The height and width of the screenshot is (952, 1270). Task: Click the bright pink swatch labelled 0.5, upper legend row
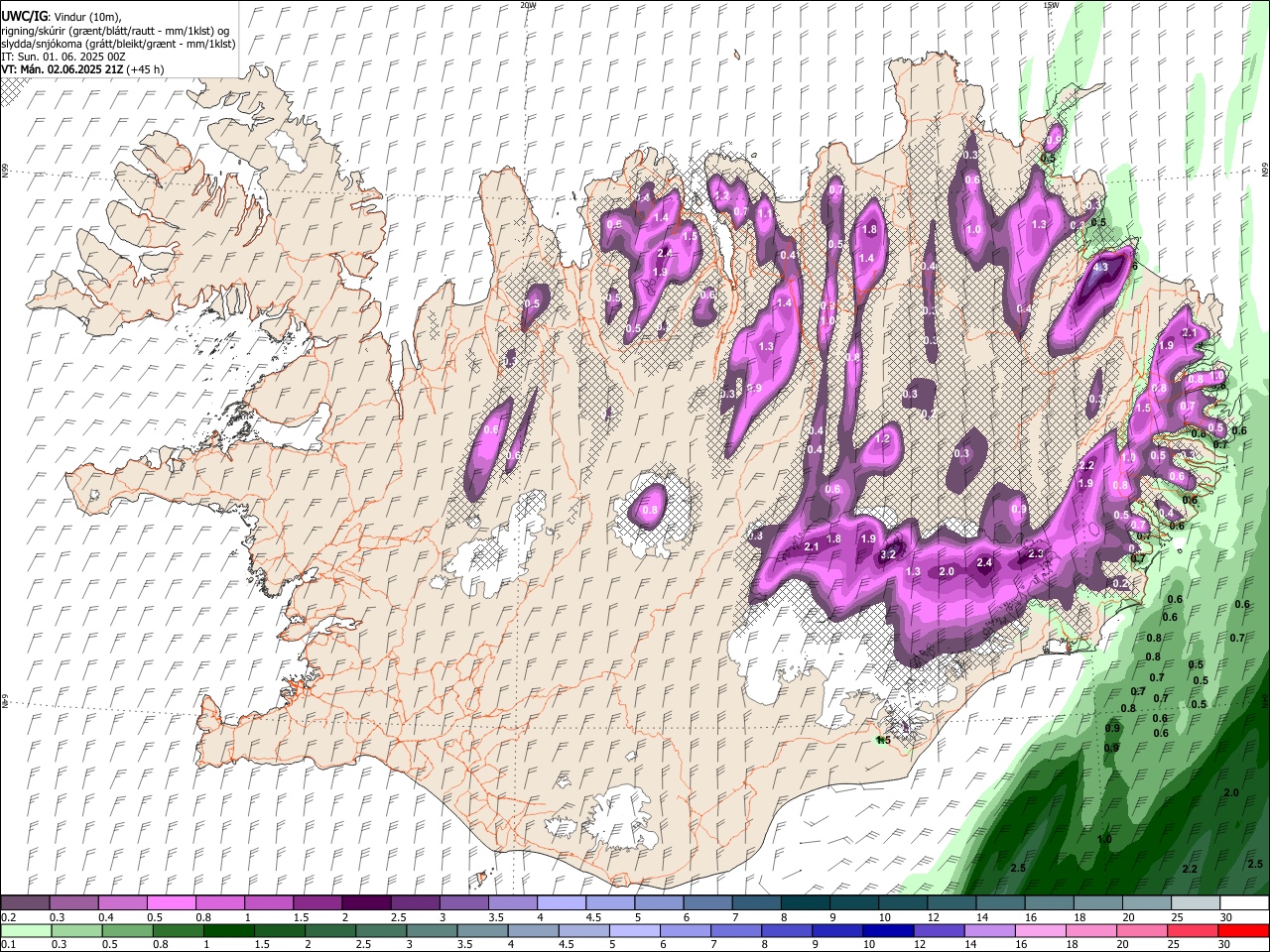pyautogui.click(x=171, y=902)
